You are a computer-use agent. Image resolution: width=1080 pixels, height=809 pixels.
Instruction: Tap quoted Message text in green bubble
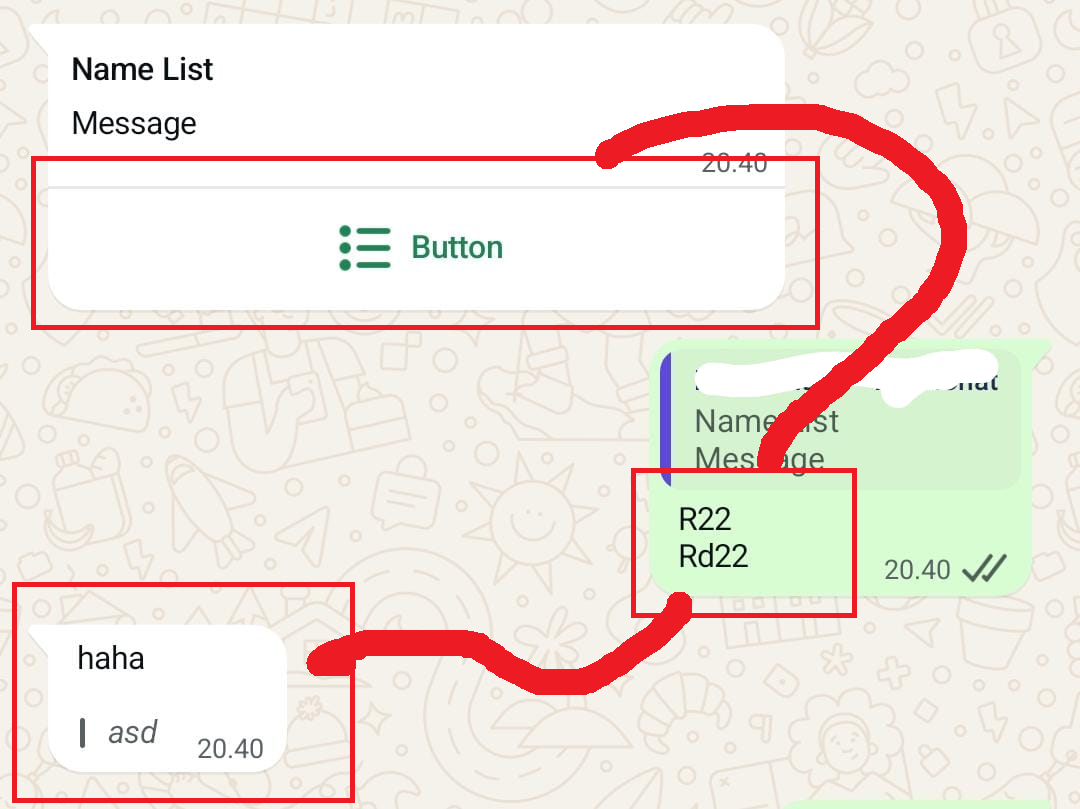[760, 459]
